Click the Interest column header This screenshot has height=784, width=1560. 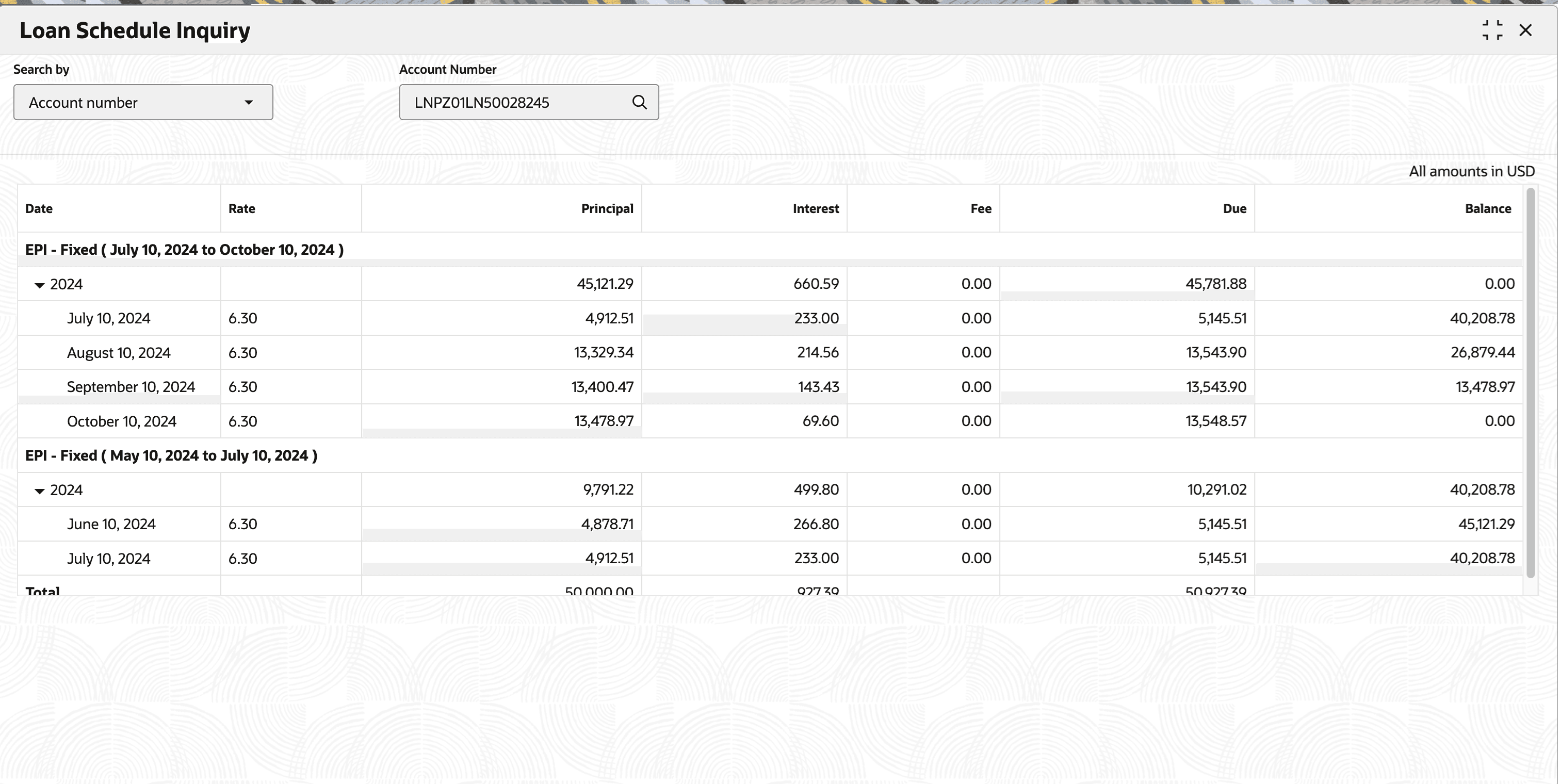(x=815, y=209)
